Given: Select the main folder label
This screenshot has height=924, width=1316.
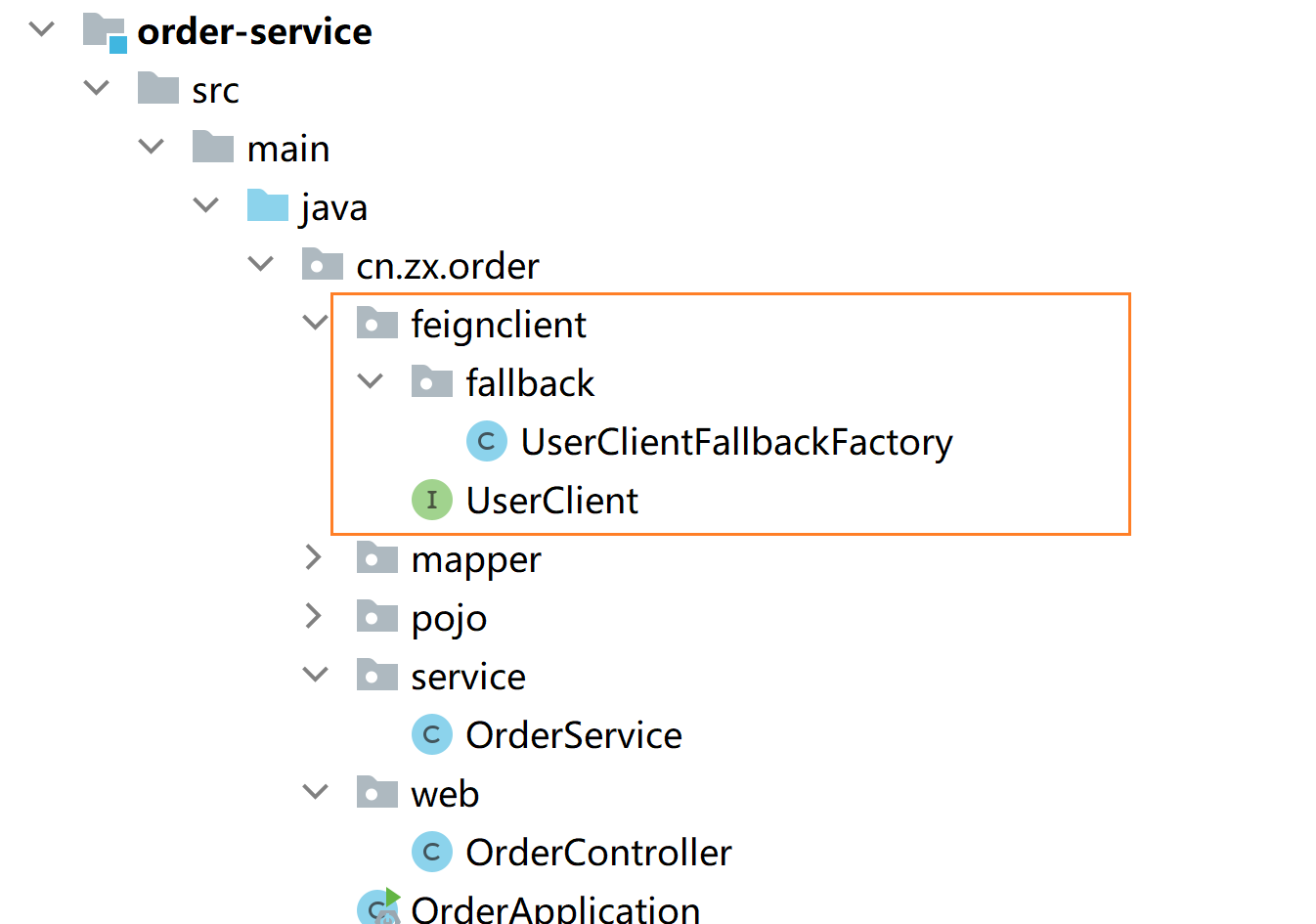Looking at the screenshot, I should 288,149.
